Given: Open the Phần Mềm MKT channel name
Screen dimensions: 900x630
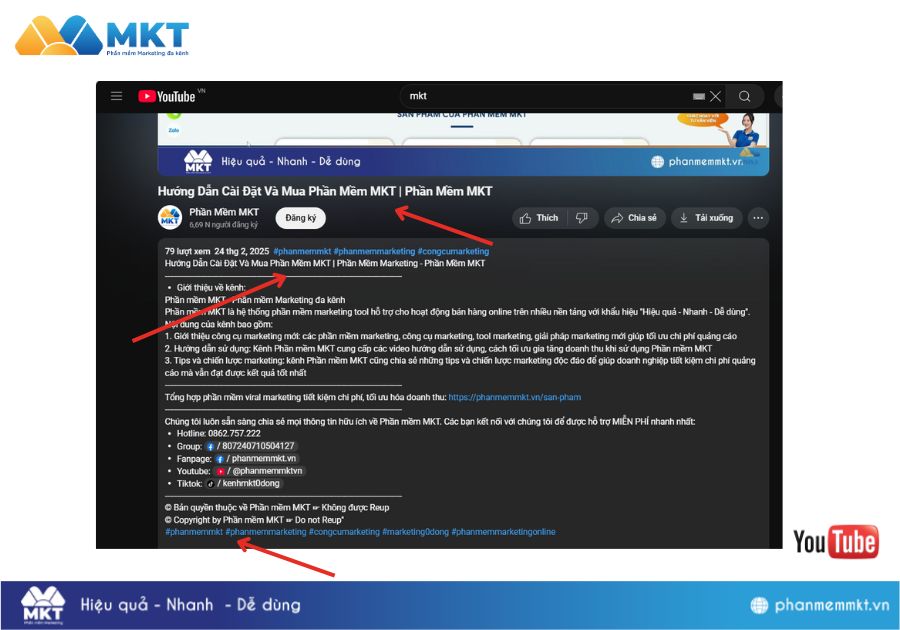Looking at the screenshot, I should (x=224, y=212).
